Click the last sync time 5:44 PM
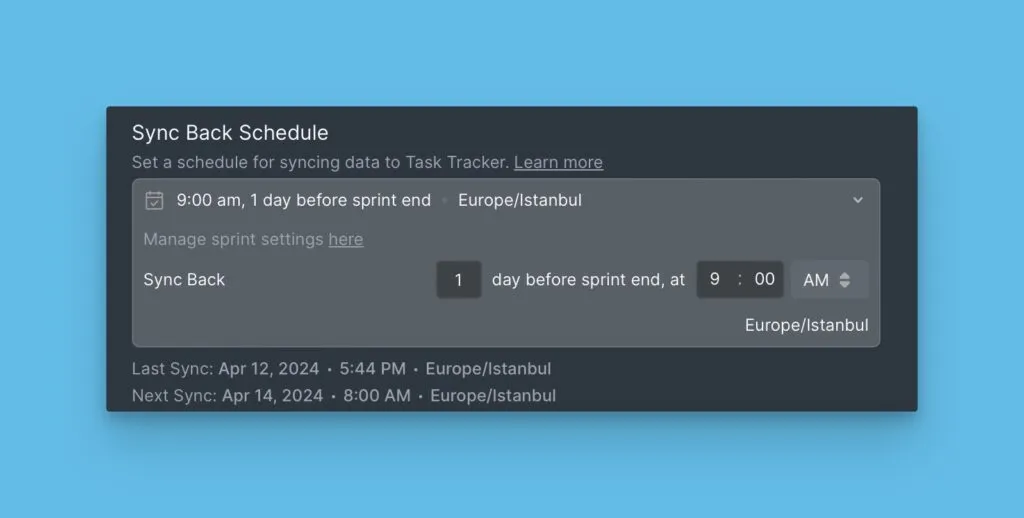Image resolution: width=1024 pixels, height=518 pixels. point(372,369)
